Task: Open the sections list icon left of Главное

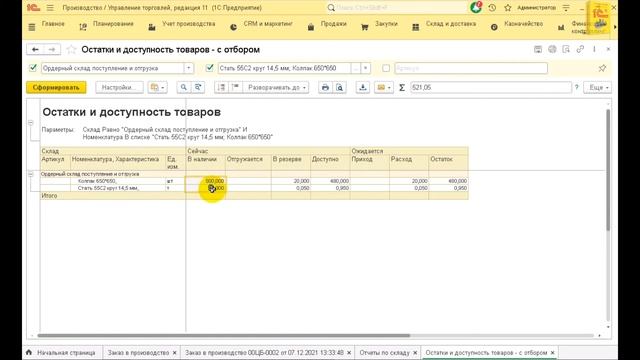Action: click(x=32, y=27)
